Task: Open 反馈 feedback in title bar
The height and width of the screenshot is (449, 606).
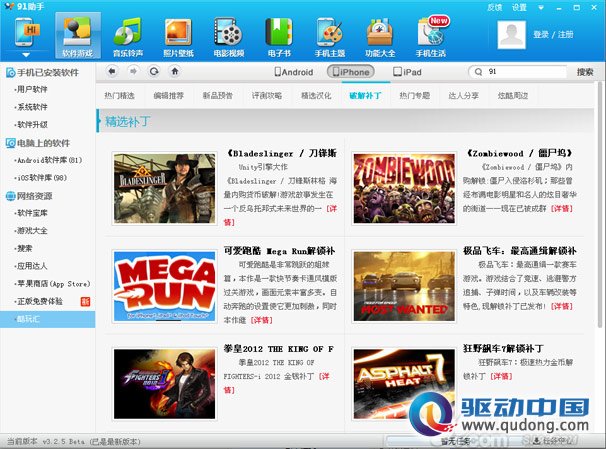Action: point(495,7)
